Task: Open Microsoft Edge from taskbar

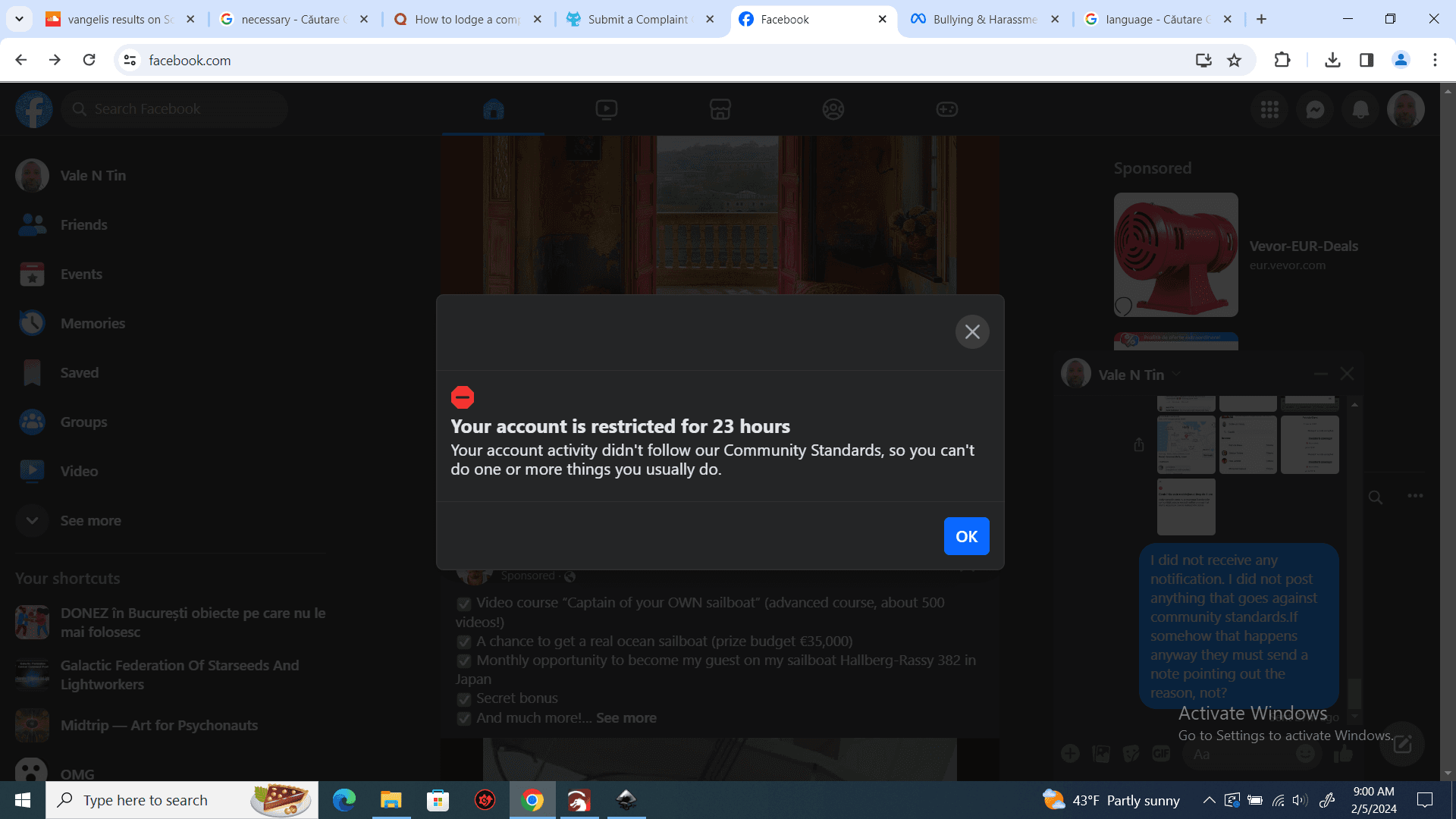Action: (344, 800)
